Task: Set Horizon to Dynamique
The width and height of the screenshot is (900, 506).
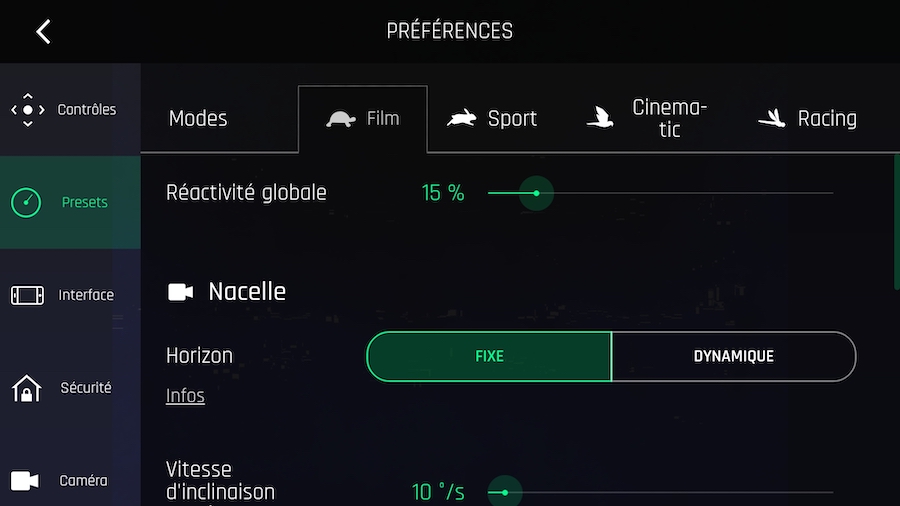Action: 733,357
